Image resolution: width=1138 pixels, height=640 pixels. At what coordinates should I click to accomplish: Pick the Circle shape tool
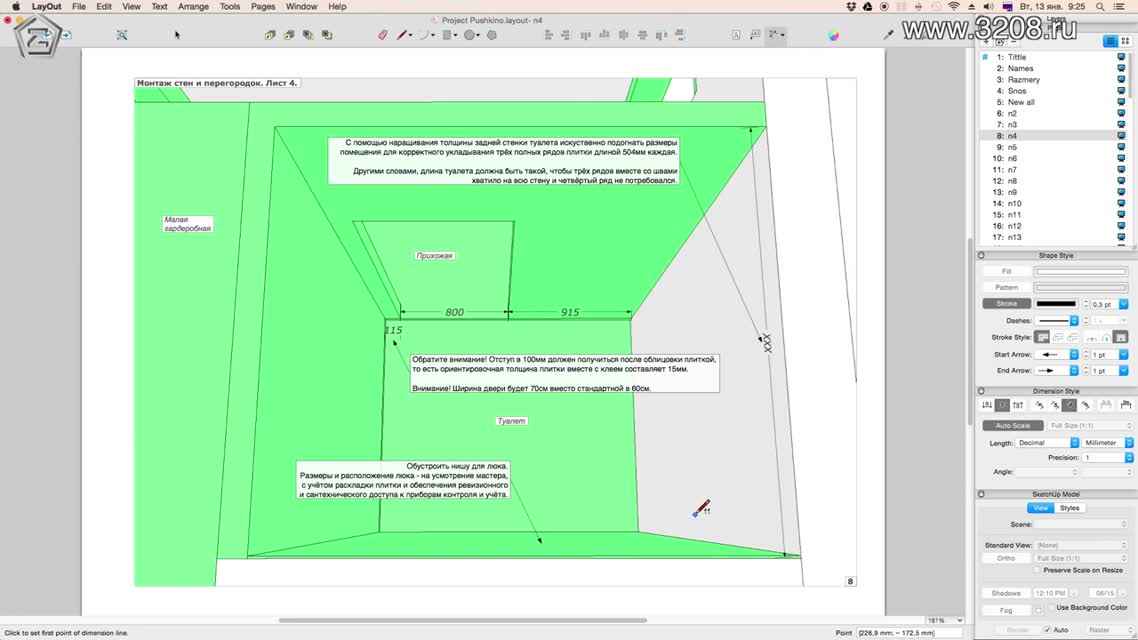coord(469,35)
